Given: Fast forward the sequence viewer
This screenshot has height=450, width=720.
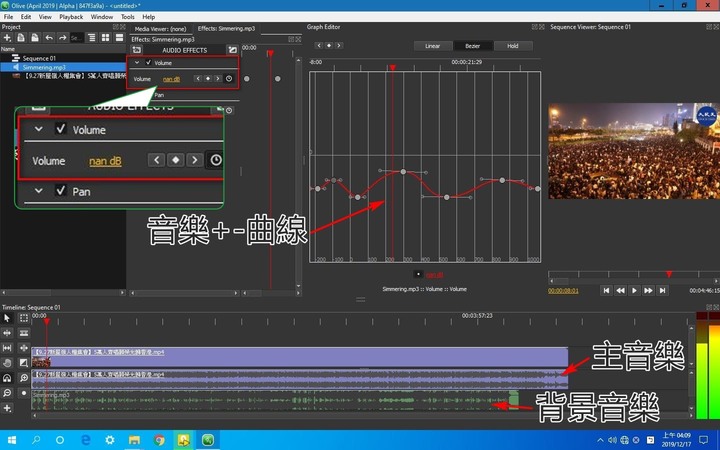Looking at the screenshot, I should click(x=648, y=290).
